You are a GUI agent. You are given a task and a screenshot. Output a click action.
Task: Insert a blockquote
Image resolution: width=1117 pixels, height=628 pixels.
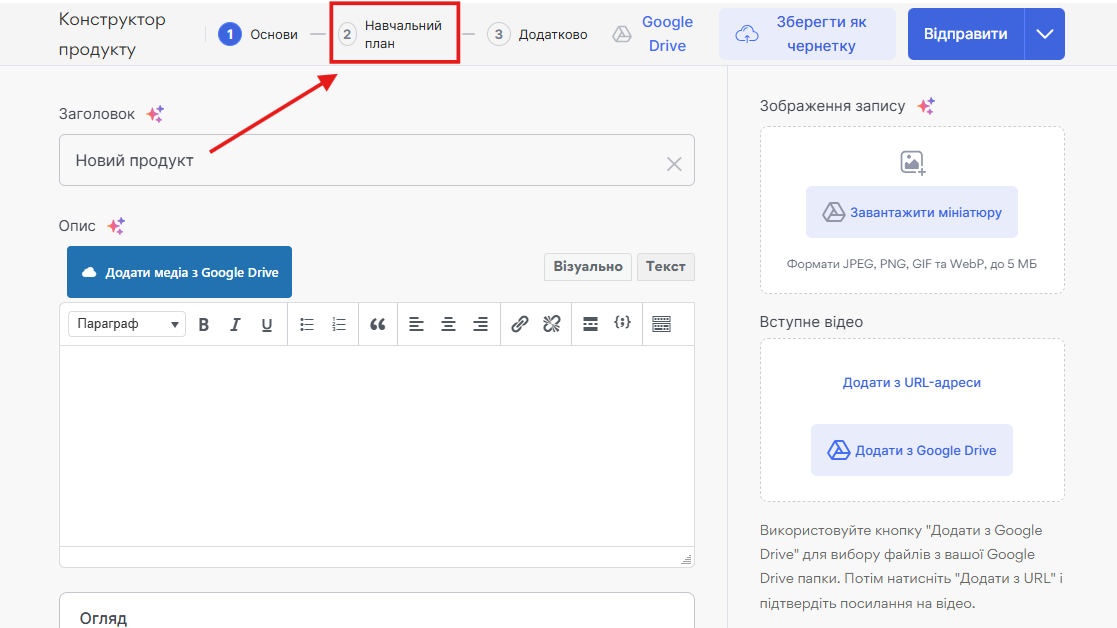point(377,324)
